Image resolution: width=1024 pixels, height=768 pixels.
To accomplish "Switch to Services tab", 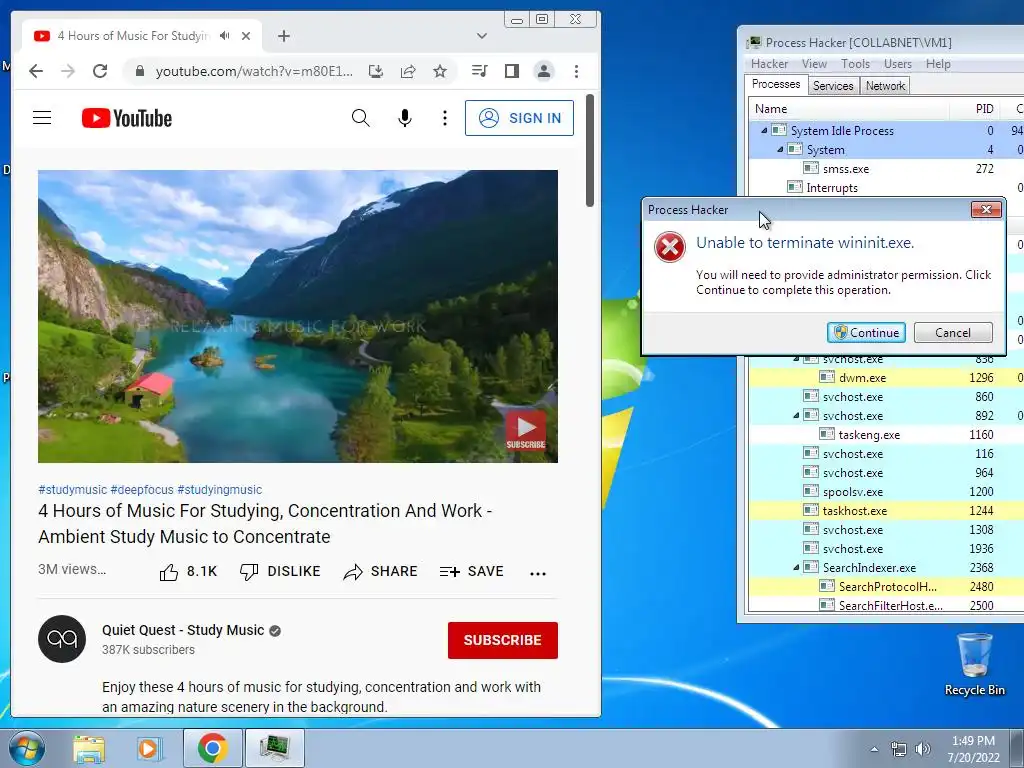I will tap(833, 86).
